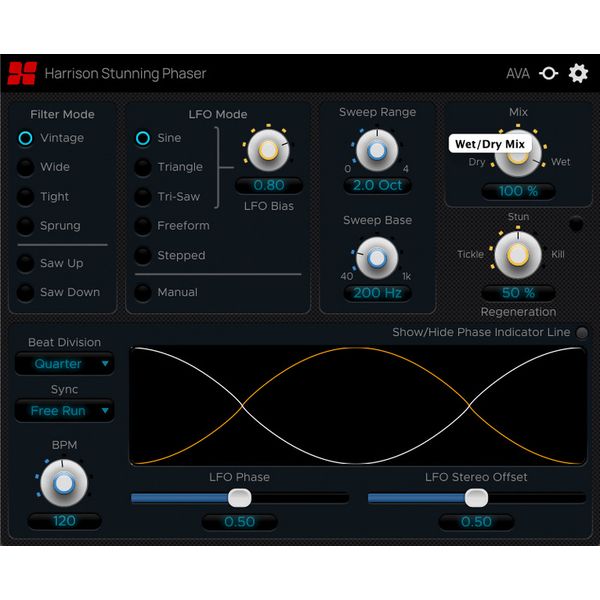Select Sprung filter mode
Image resolution: width=600 pixels, height=600 pixels.
pos(25,226)
